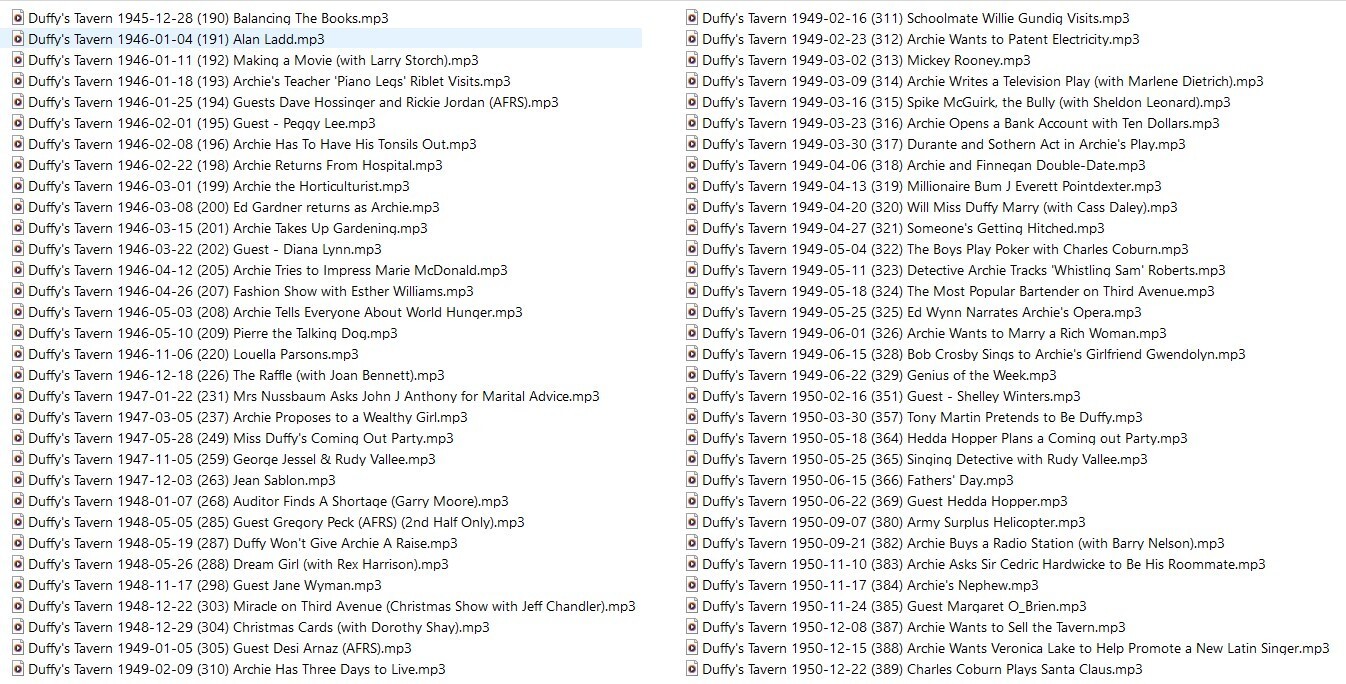Select 'Guests Dave Hossinger and Rickie Jordan (AFRS)'
Screen dimensions: 1346x684
click(293, 102)
